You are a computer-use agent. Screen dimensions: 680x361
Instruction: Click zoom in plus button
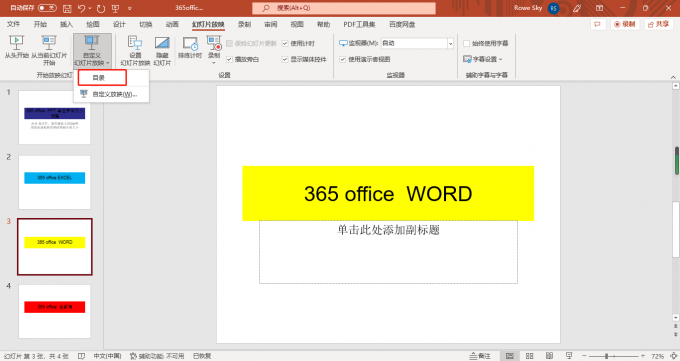(x=643, y=356)
